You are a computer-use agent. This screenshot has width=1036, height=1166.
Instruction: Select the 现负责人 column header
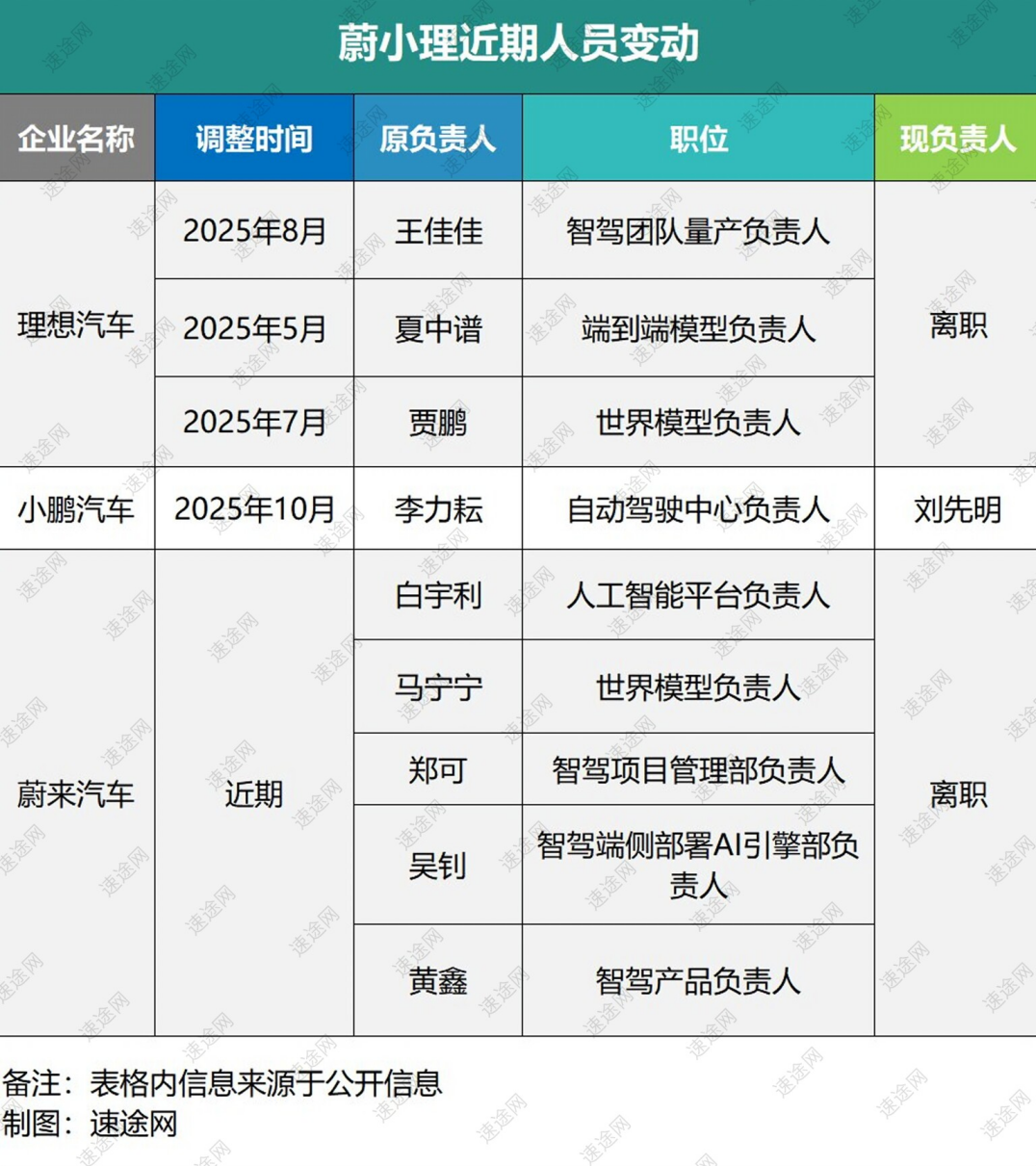(956, 138)
